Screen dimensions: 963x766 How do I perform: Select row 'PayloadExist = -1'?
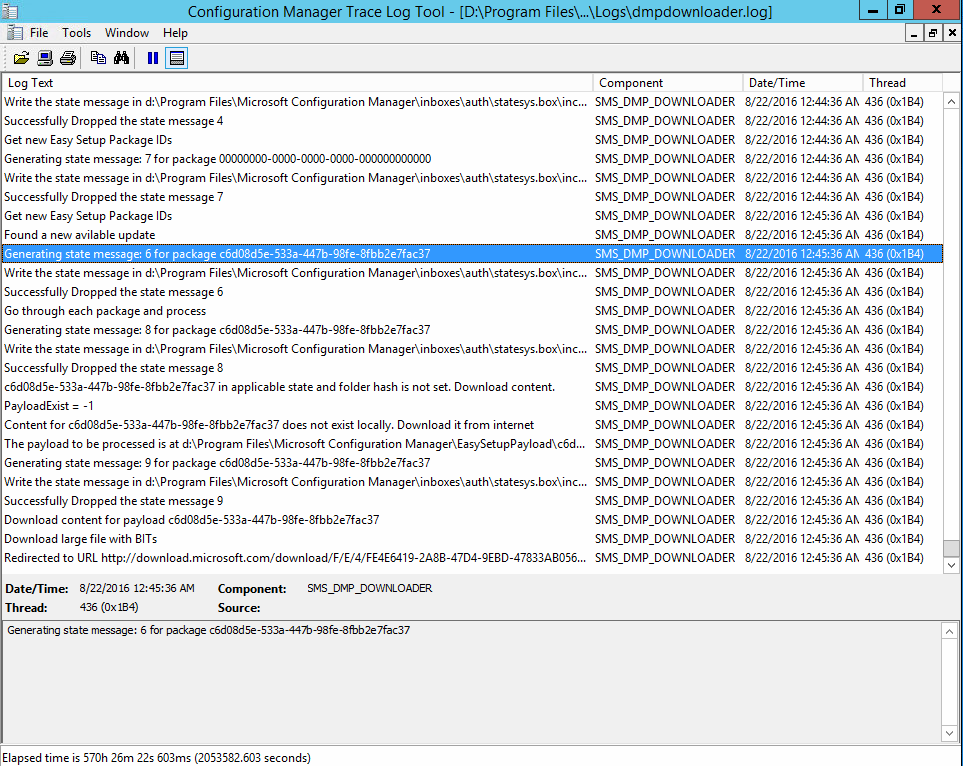[x=472, y=406]
